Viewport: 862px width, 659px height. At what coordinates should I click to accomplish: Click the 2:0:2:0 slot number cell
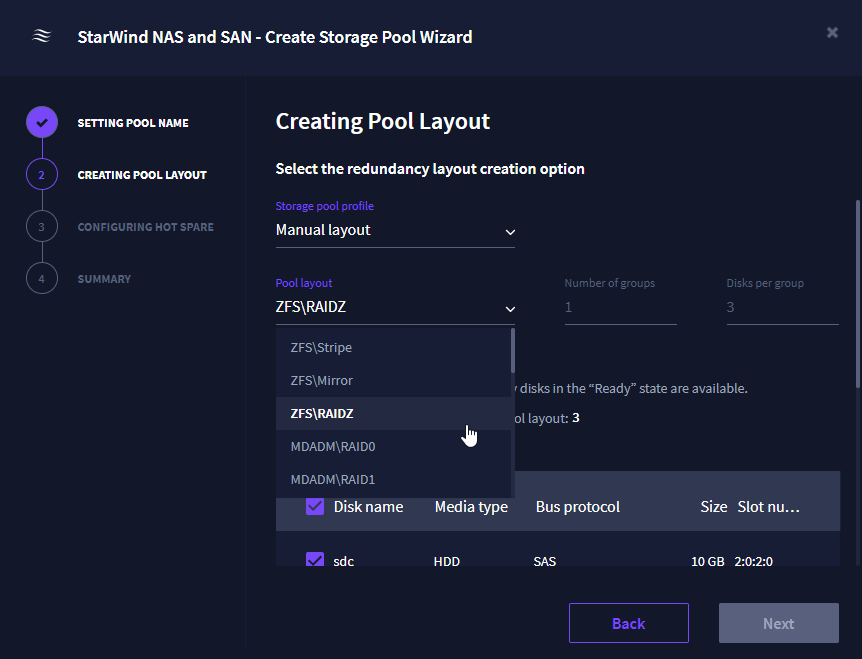pyautogui.click(x=753, y=561)
